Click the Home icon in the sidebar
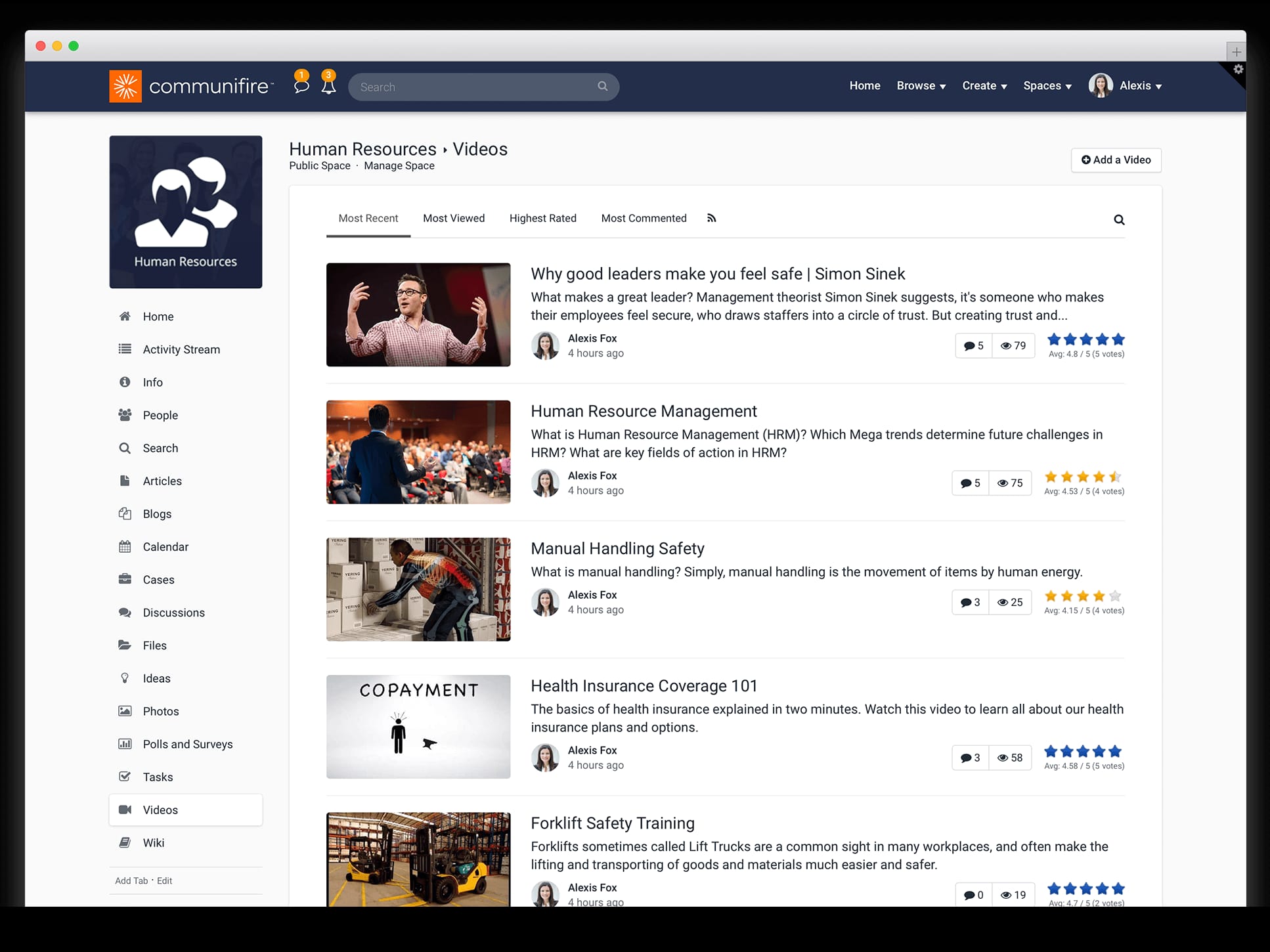This screenshot has height=952, width=1270. click(x=125, y=316)
